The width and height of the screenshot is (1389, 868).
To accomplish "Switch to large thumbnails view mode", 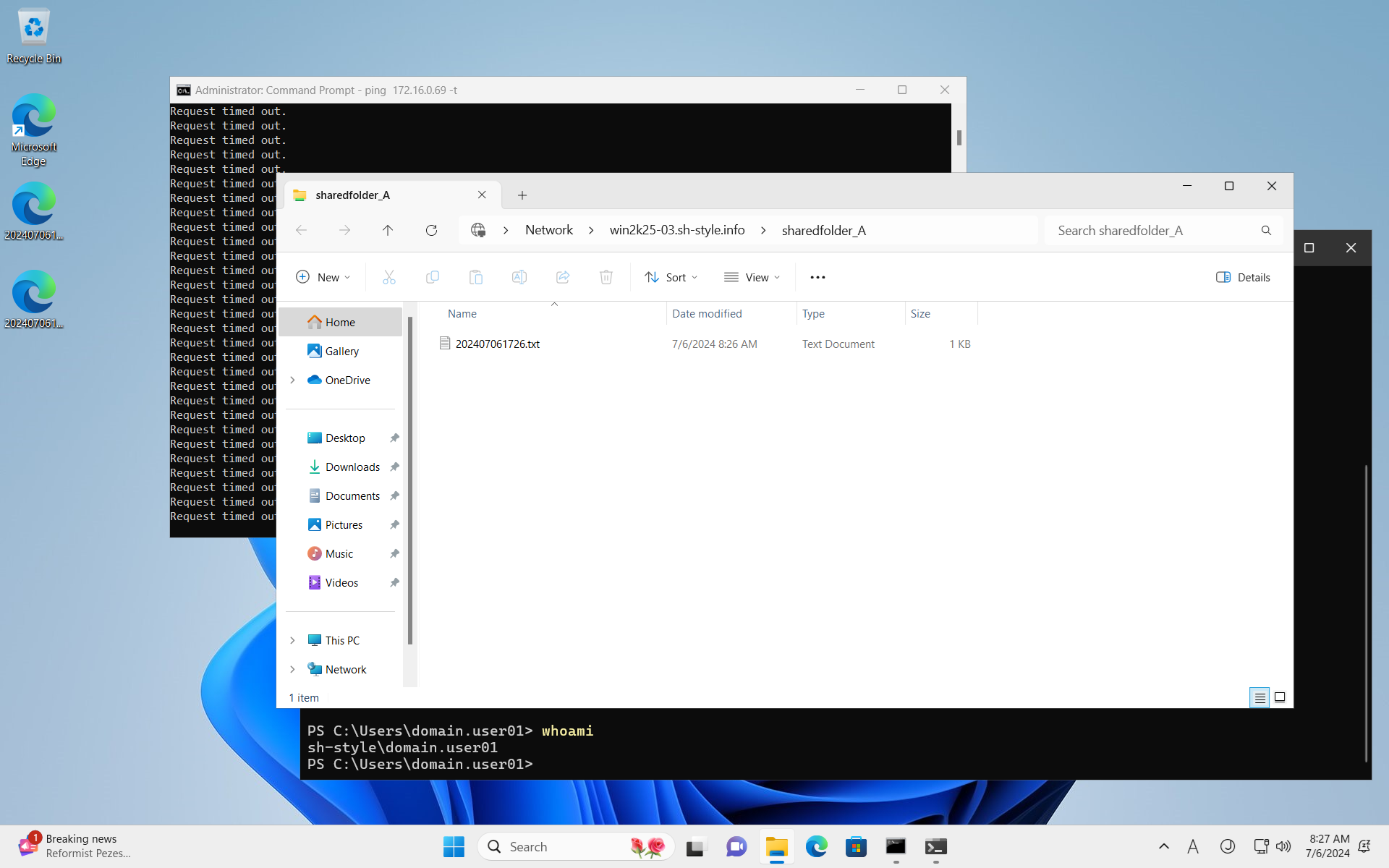I will (x=1280, y=697).
